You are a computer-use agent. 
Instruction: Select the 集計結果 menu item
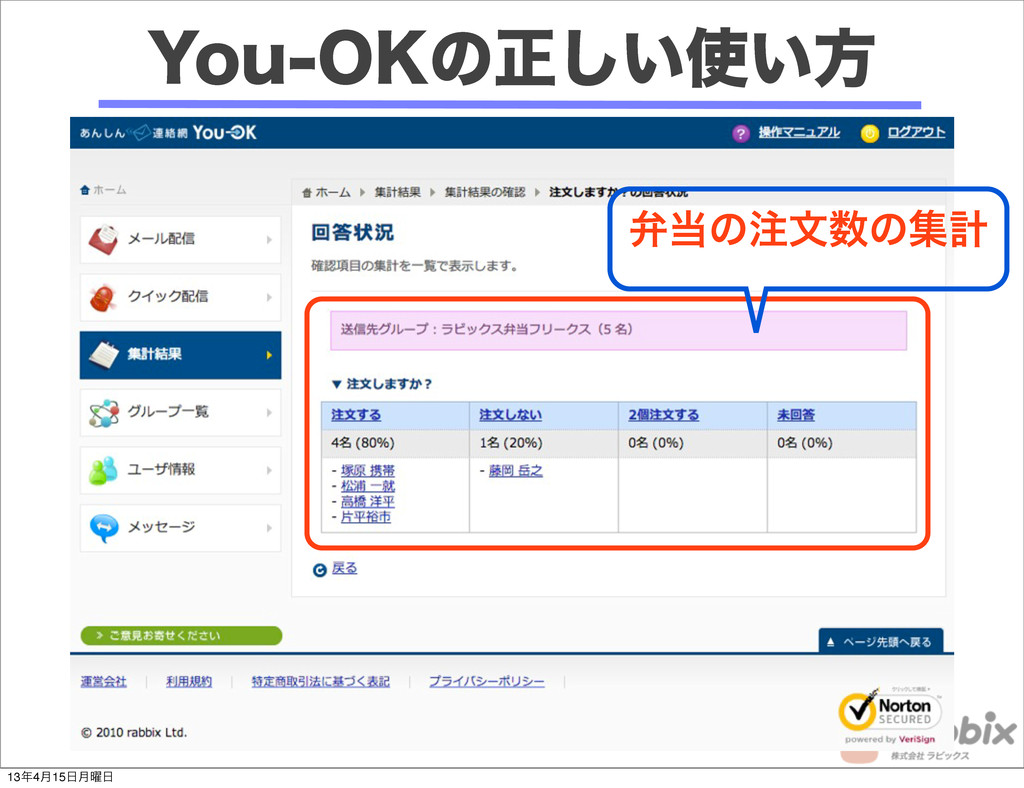pos(180,355)
